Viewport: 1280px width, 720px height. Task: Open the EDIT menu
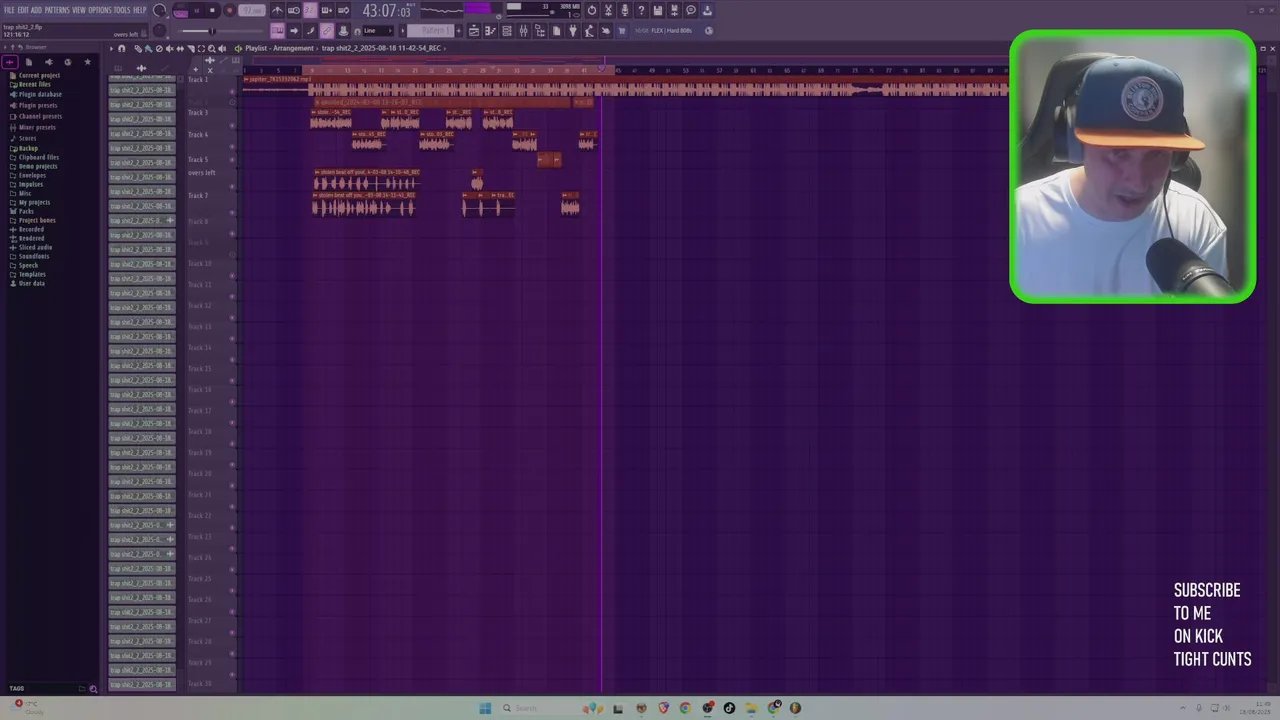pyautogui.click(x=23, y=10)
